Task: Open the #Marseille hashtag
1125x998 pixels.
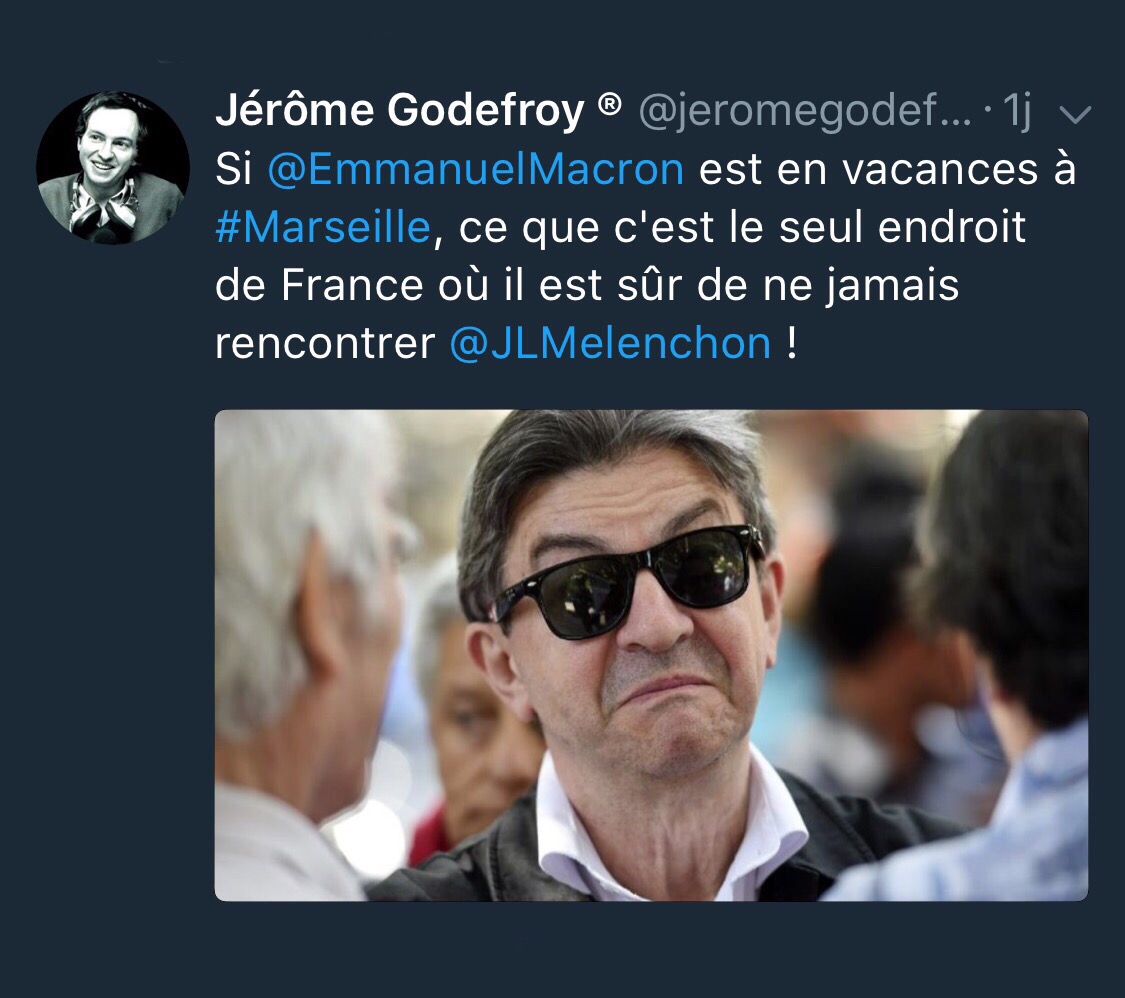Action: 323,227
